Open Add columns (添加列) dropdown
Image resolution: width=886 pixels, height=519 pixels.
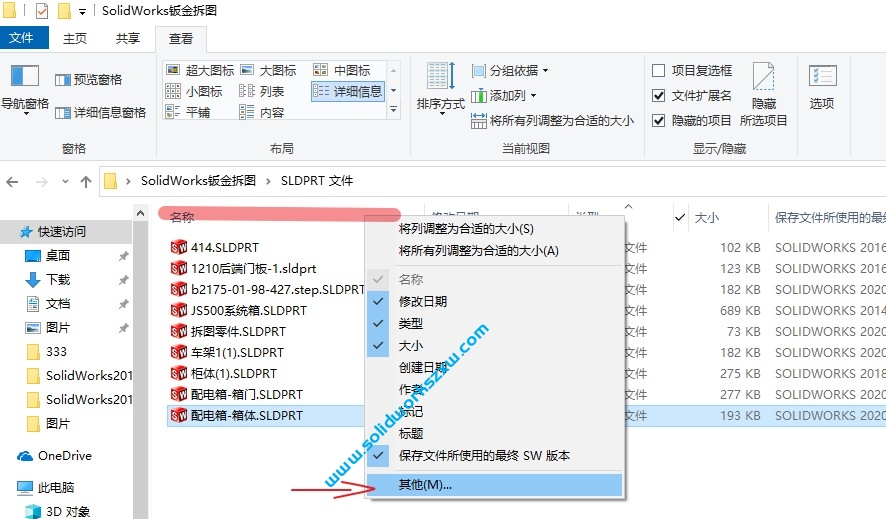click(503, 95)
